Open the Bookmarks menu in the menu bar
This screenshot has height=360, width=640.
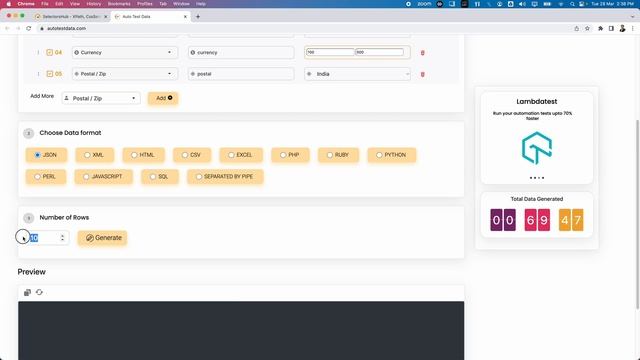point(119,4)
